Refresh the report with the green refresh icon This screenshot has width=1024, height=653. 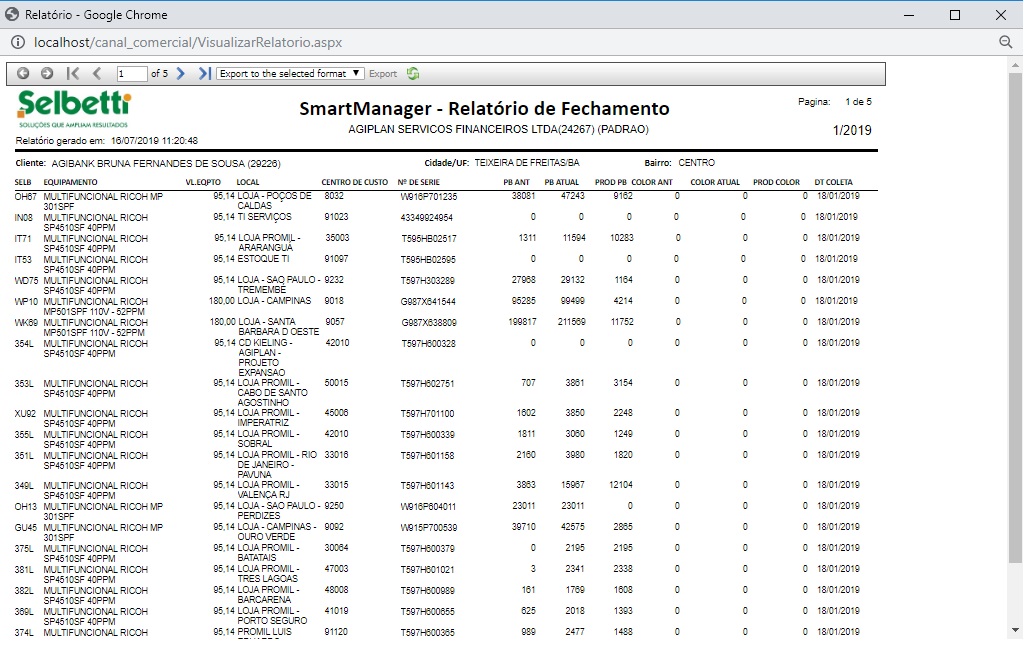413,74
